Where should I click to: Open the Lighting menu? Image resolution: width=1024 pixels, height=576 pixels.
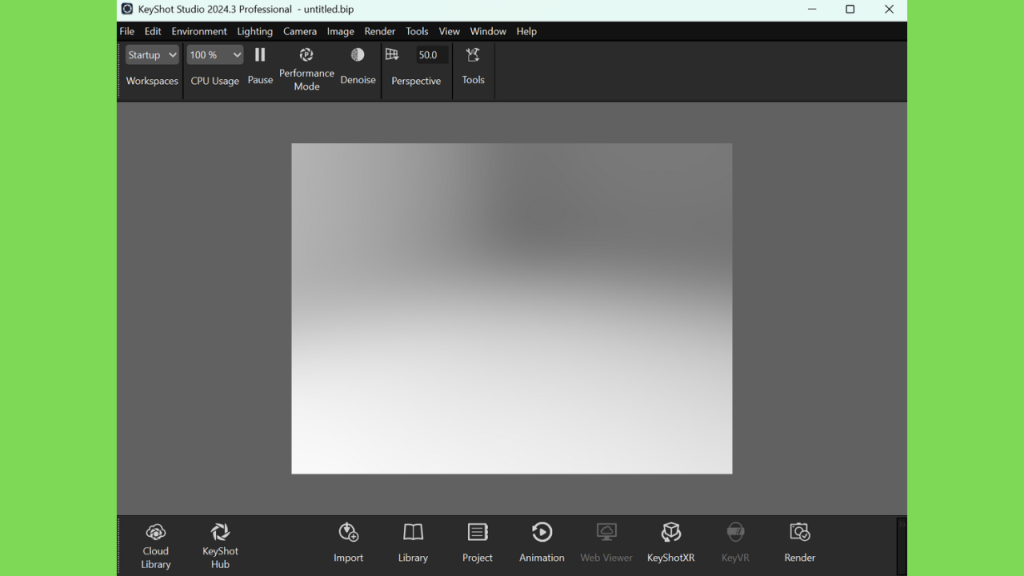[x=255, y=31]
